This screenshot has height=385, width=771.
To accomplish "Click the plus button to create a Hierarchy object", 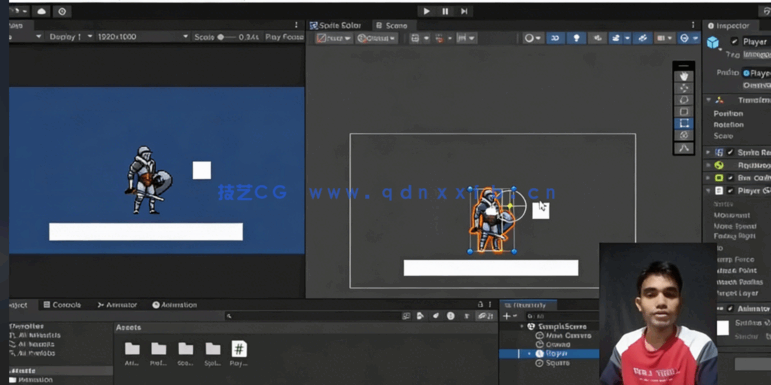I will tap(506, 316).
